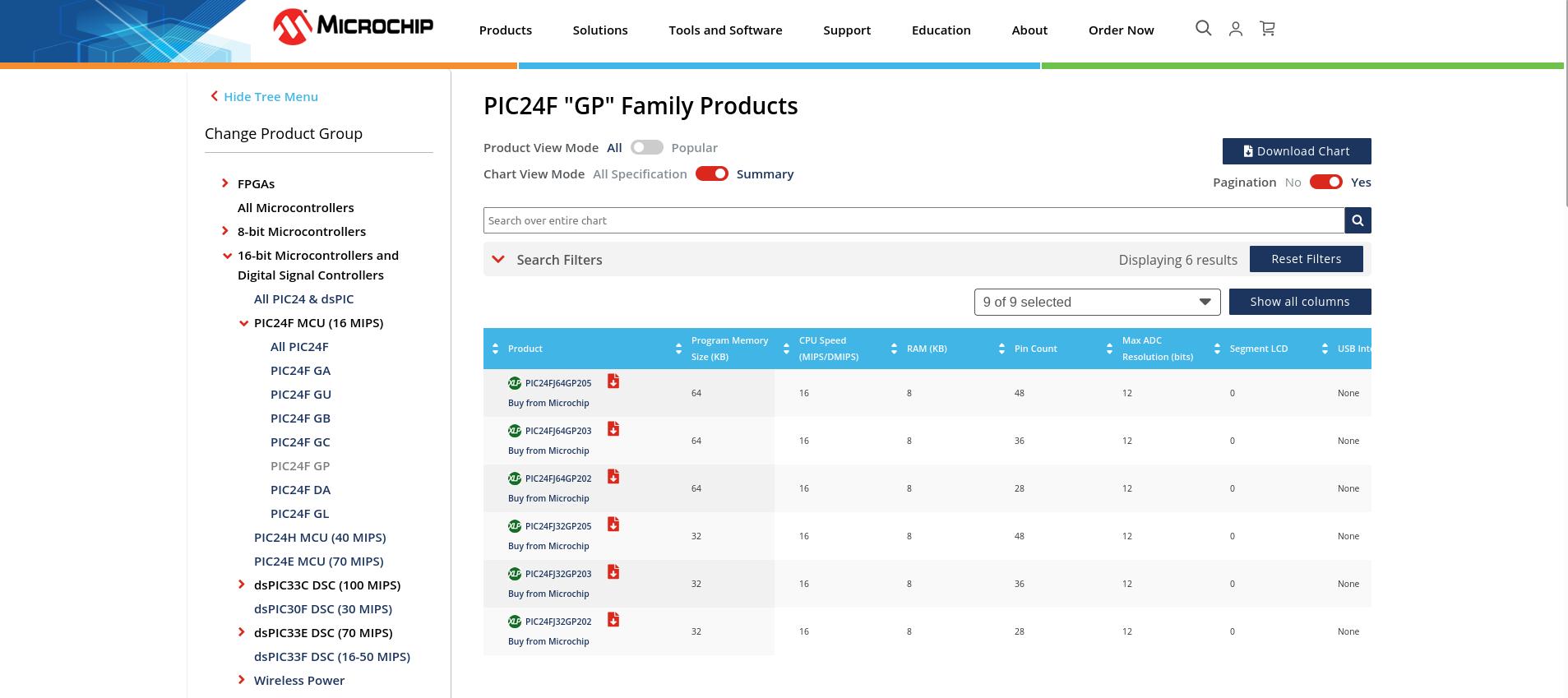Image resolution: width=1568 pixels, height=698 pixels.
Task: Open the Education menu
Action: (x=941, y=30)
